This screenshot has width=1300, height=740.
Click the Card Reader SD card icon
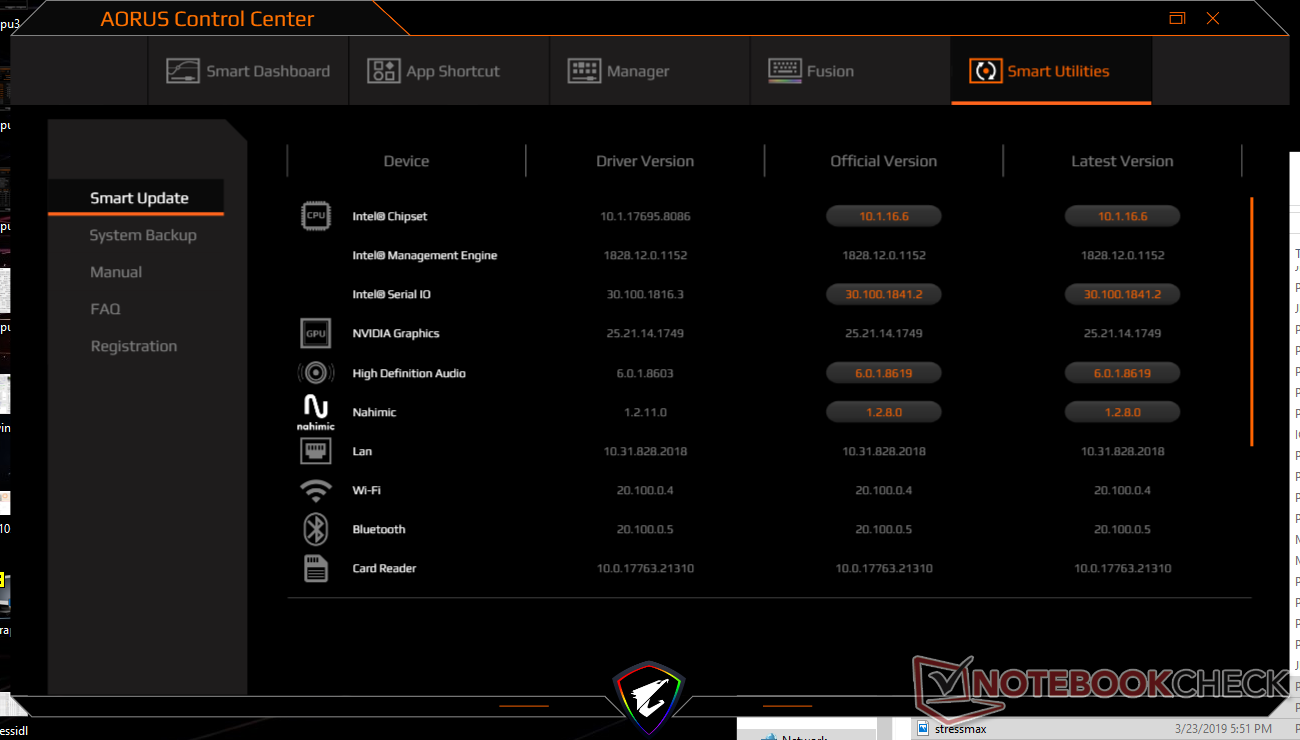[x=316, y=568]
